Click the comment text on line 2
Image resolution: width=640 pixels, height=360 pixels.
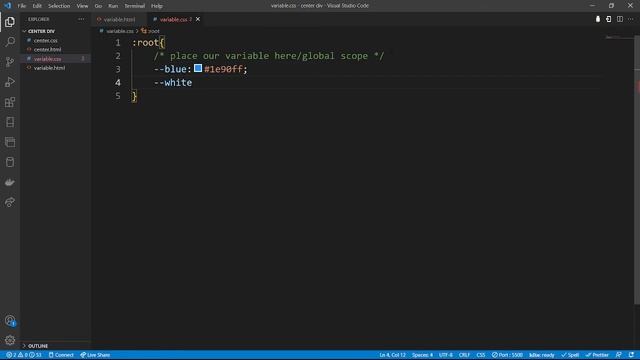click(269, 56)
